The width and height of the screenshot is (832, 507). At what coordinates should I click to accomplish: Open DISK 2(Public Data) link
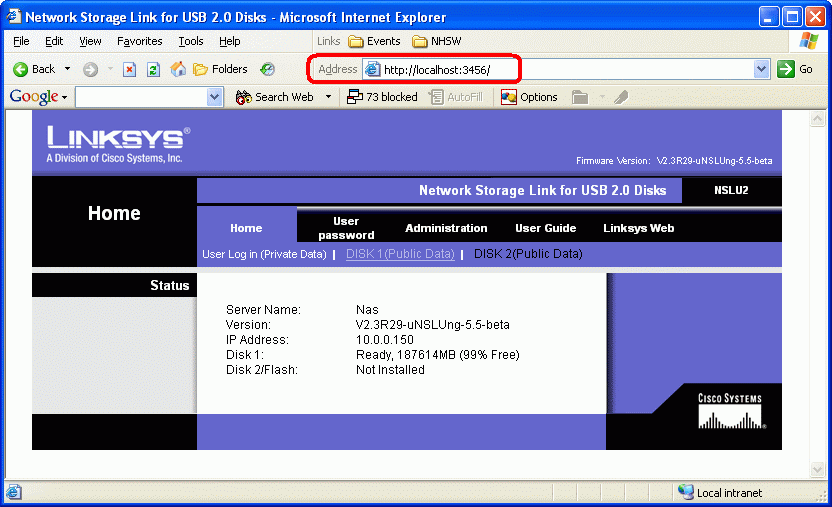tap(528, 254)
